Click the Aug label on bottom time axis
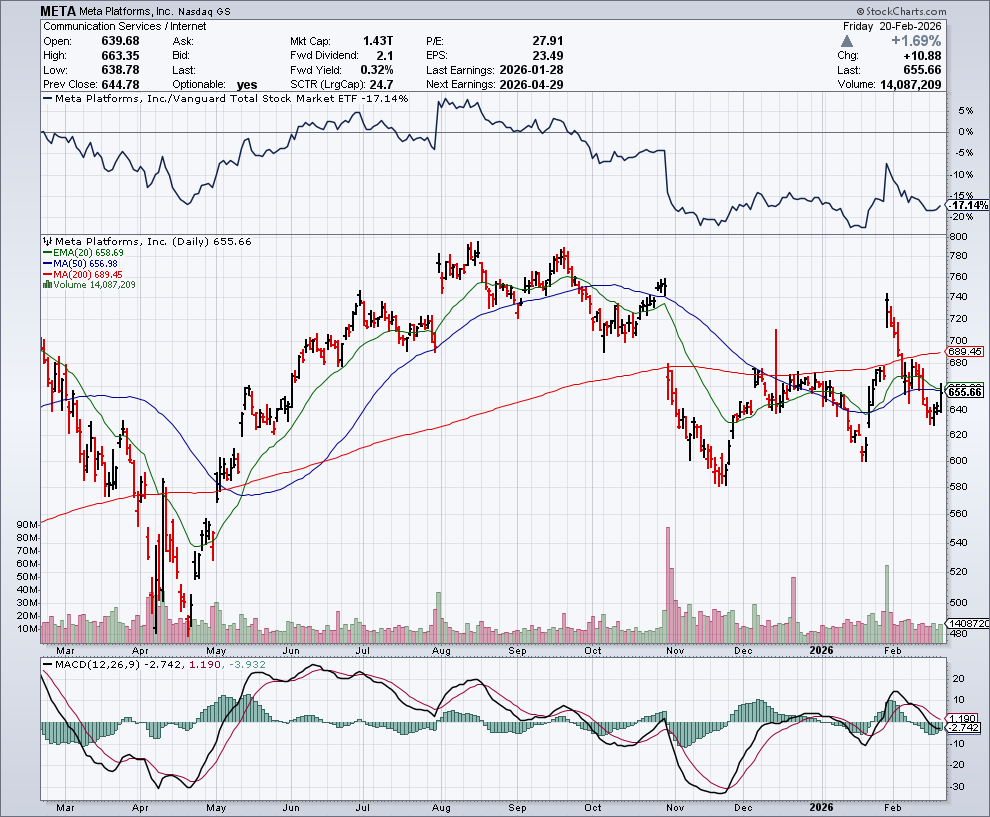 [x=440, y=805]
